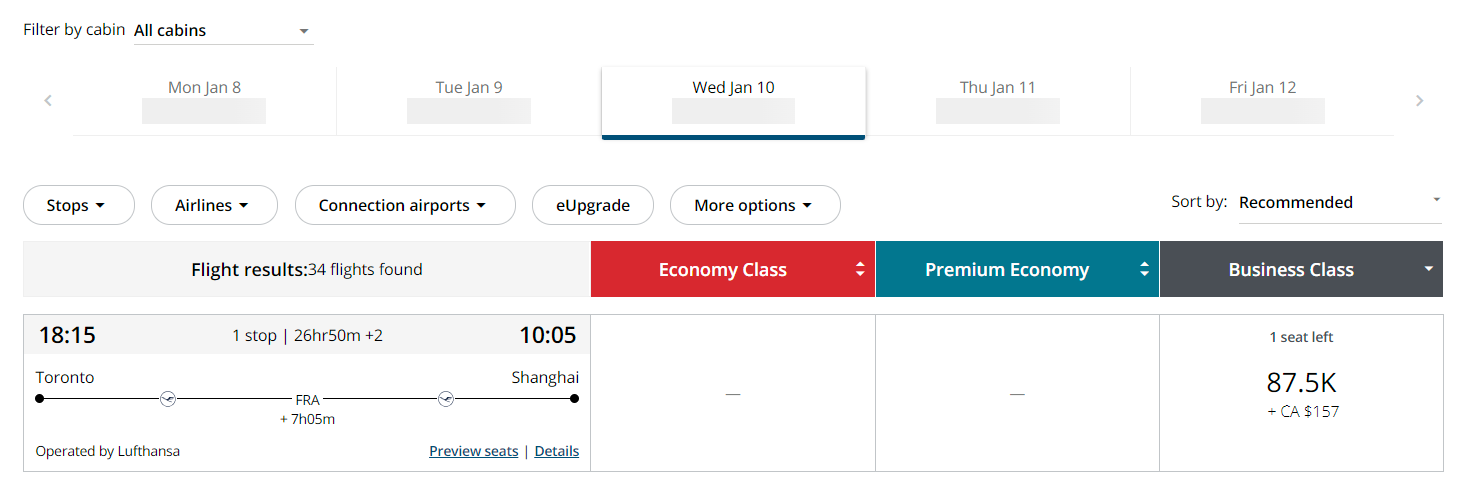
Task: Open the Sort by Recommended dropdown
Action: (x=1340, y=203)
